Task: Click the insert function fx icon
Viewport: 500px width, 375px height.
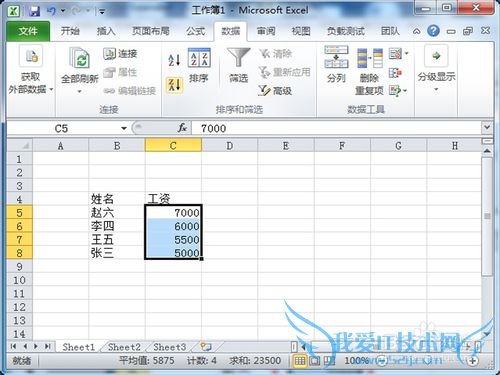Action: pos(182,128)
